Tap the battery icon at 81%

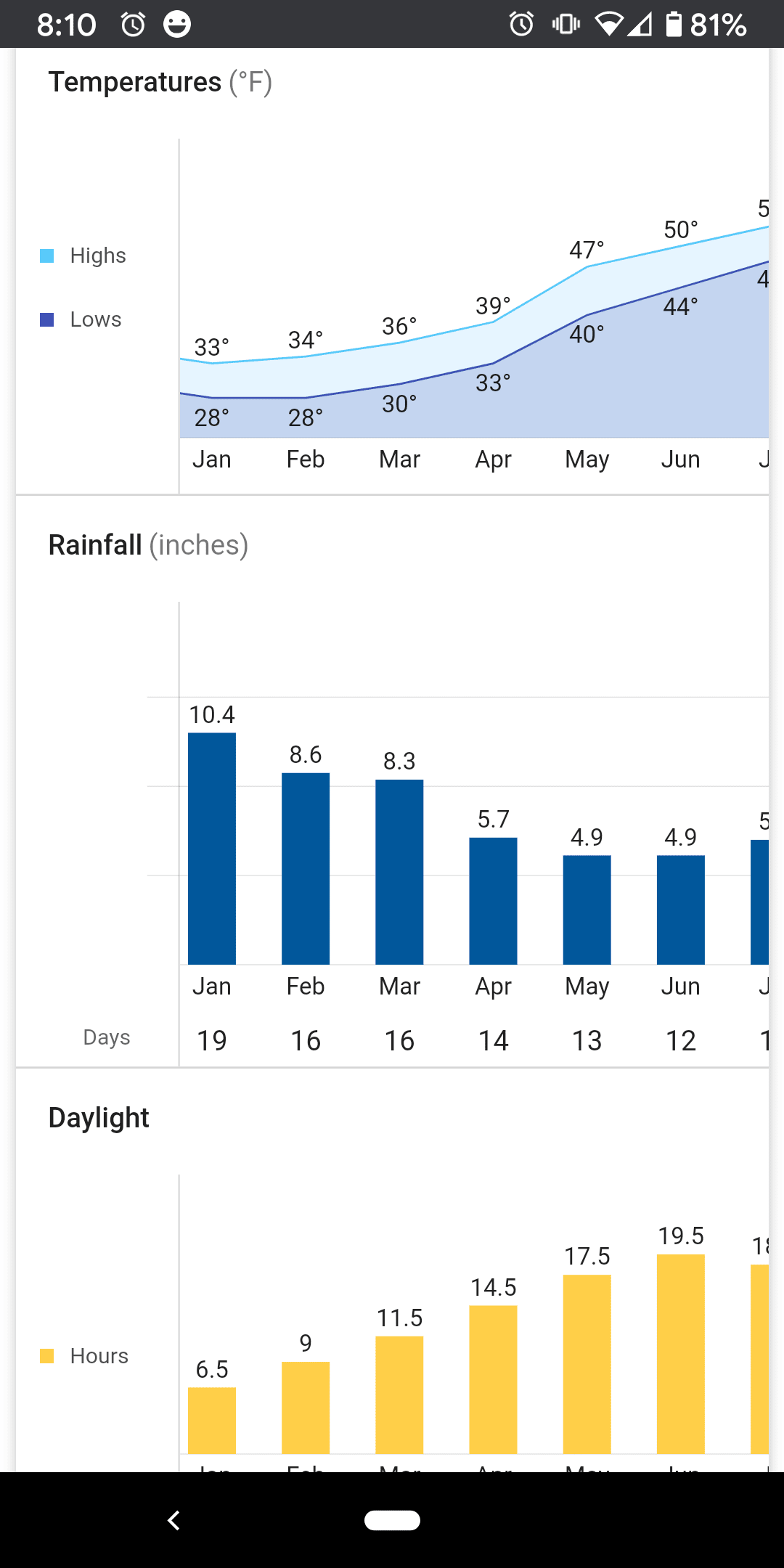pos(674,25)
